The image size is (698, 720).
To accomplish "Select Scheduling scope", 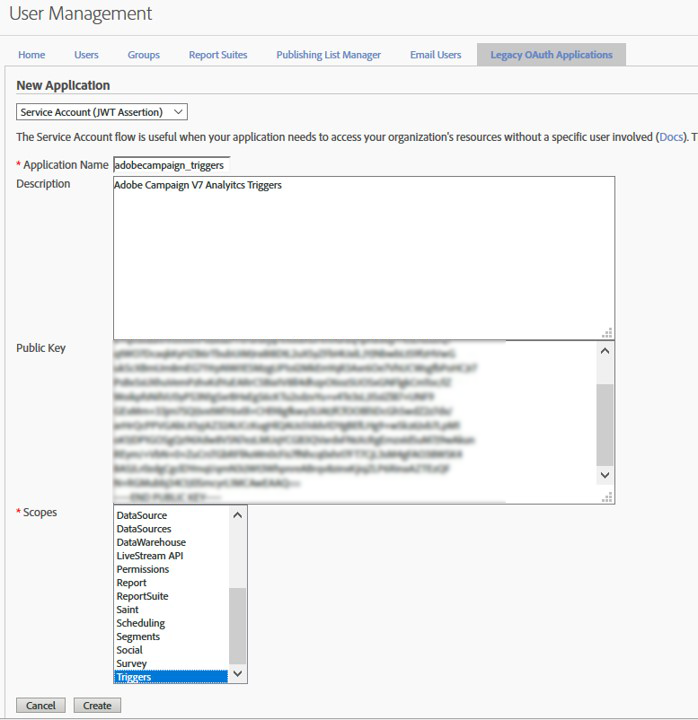I will tap(171, 623).
